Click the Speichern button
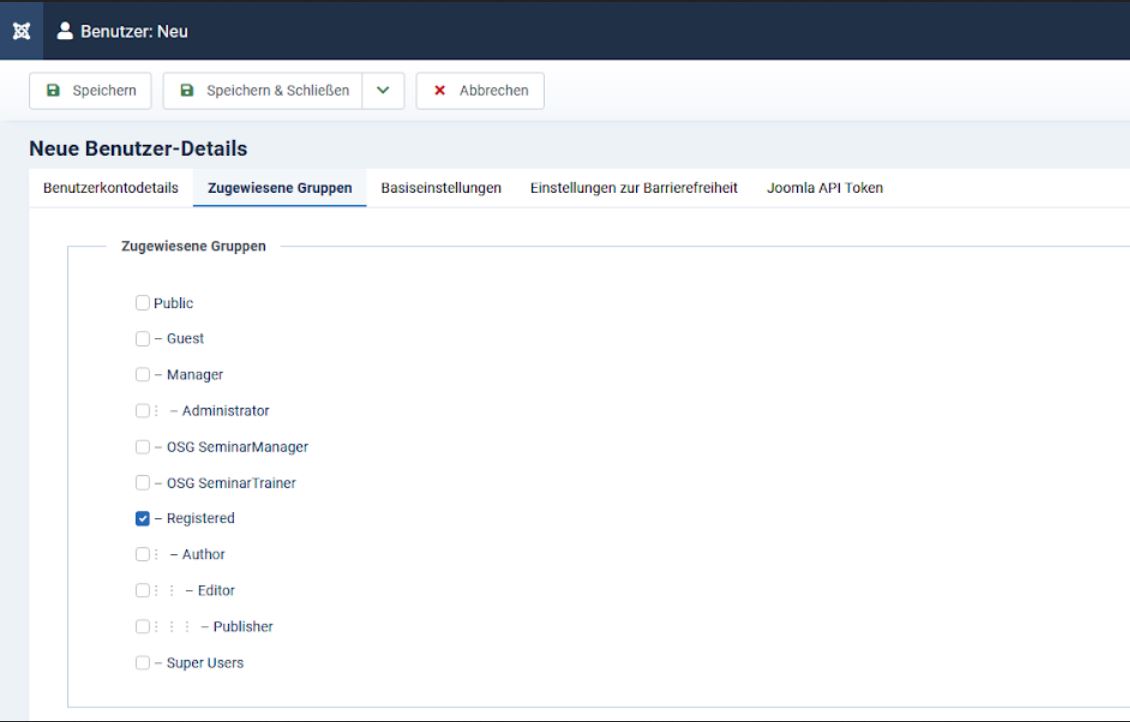1130x722 pixels. [90, 90]
